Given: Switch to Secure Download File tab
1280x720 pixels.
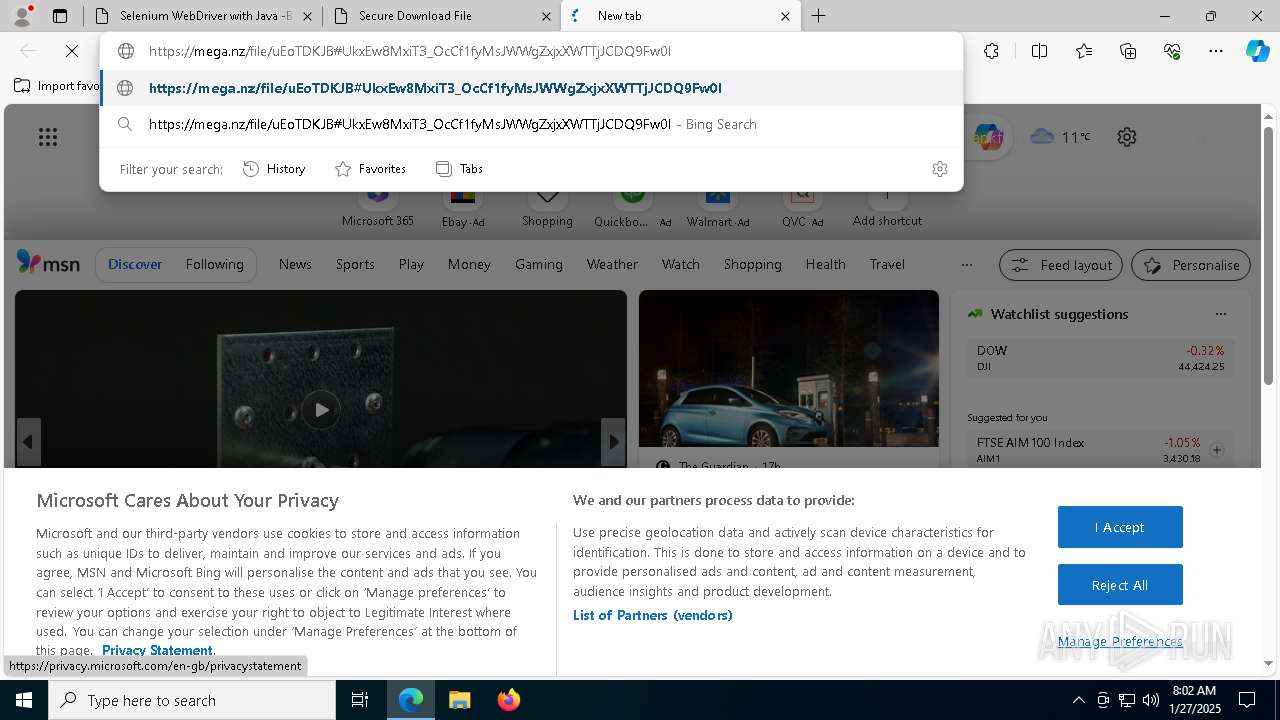Looking at the screenshot, I should click(442, 16).
